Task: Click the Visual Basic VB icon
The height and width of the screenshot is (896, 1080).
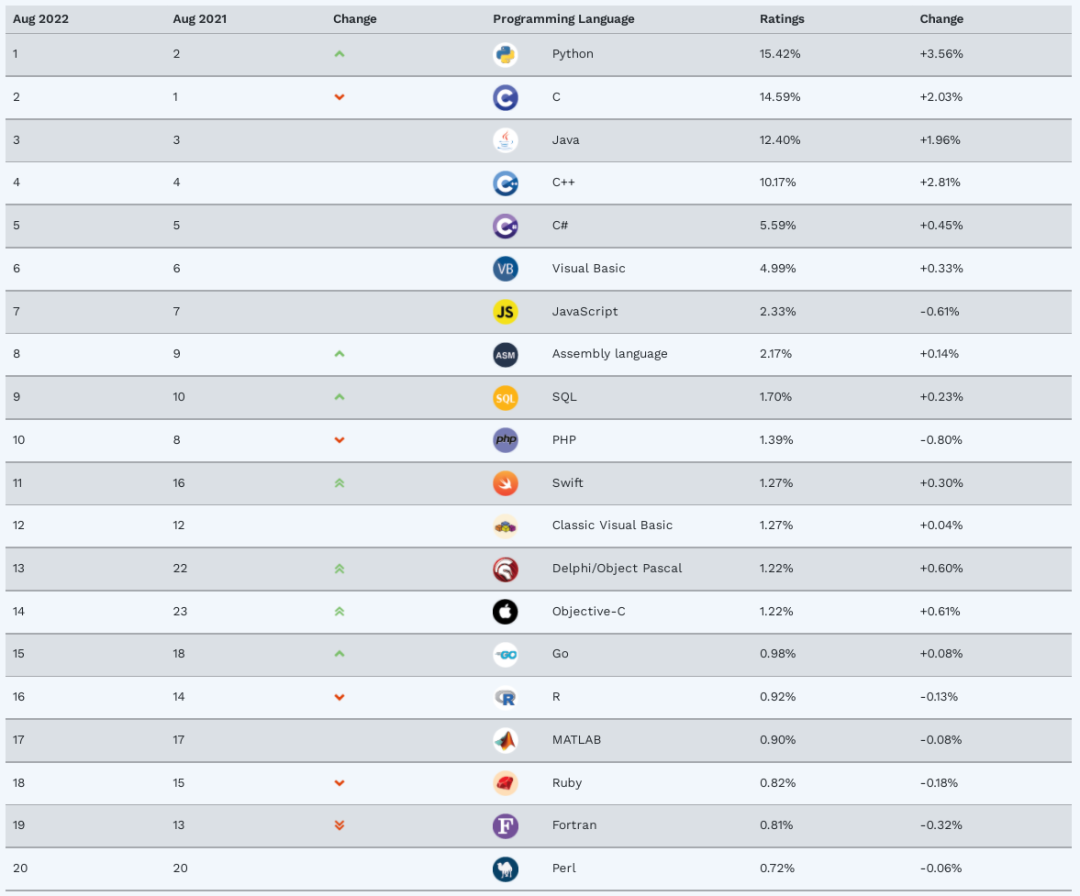Action: pos(505,269)
